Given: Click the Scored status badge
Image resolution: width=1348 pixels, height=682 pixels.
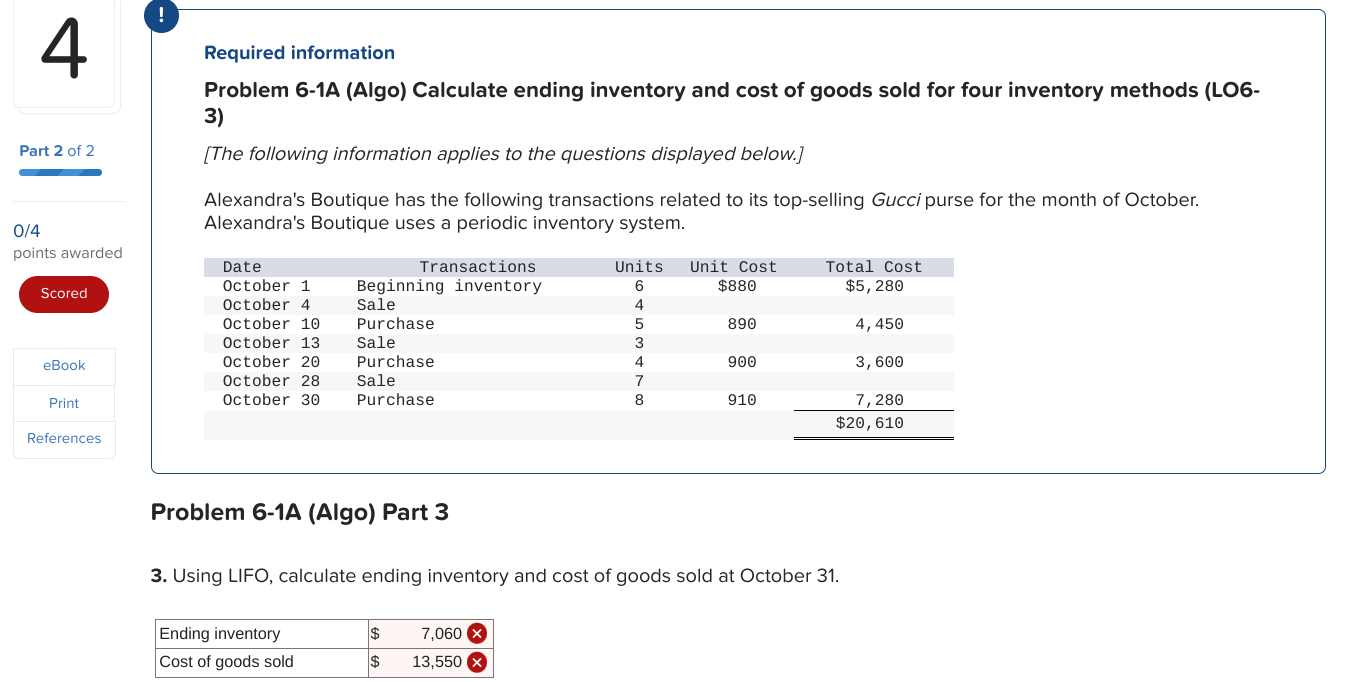Looking at the screenshot, I should coord(64,294).
